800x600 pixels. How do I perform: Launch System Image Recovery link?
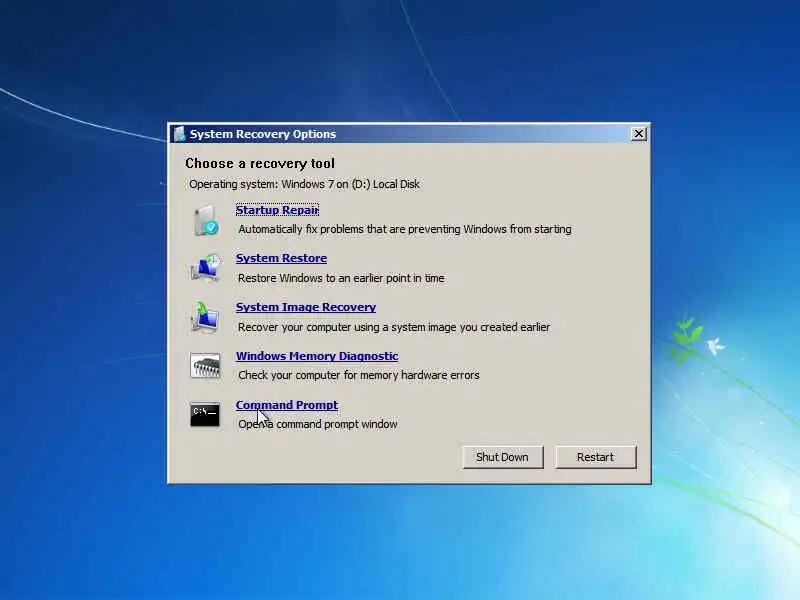click(x=306, y=307)
